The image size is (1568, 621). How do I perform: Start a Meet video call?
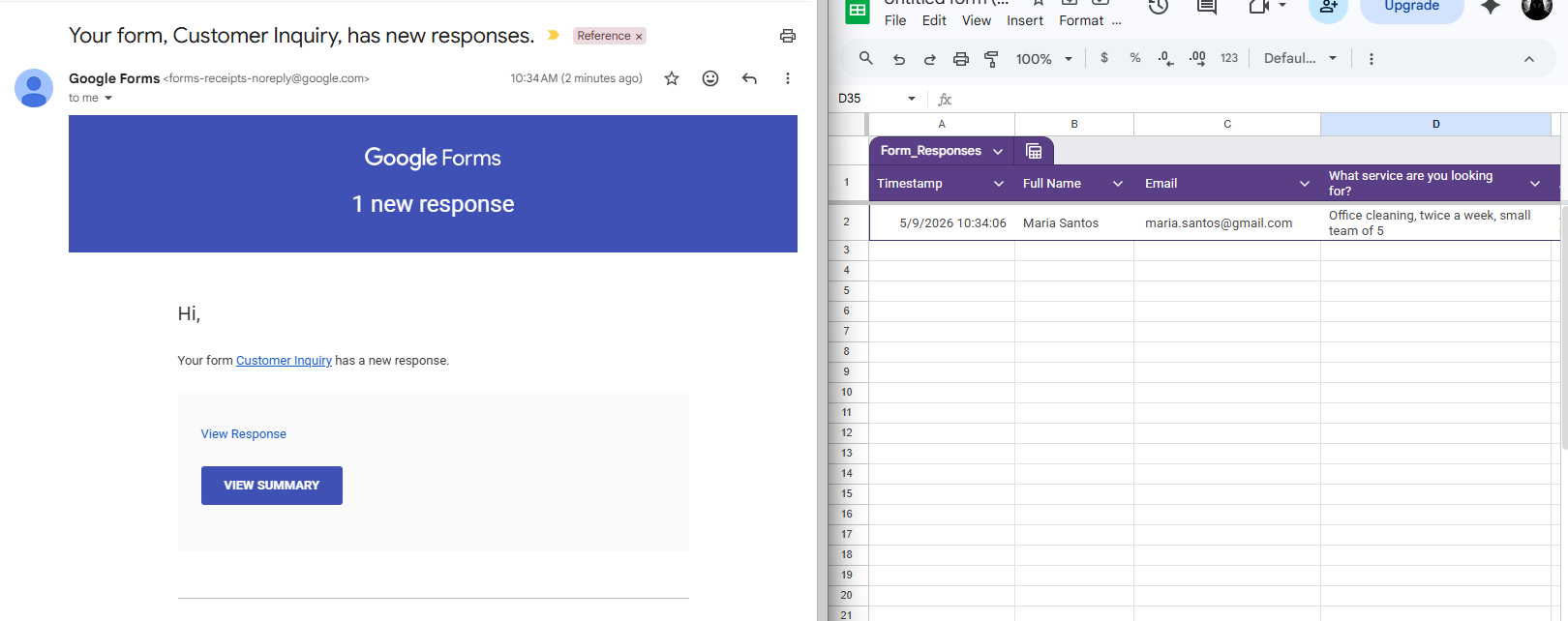tap(1258, 7)
